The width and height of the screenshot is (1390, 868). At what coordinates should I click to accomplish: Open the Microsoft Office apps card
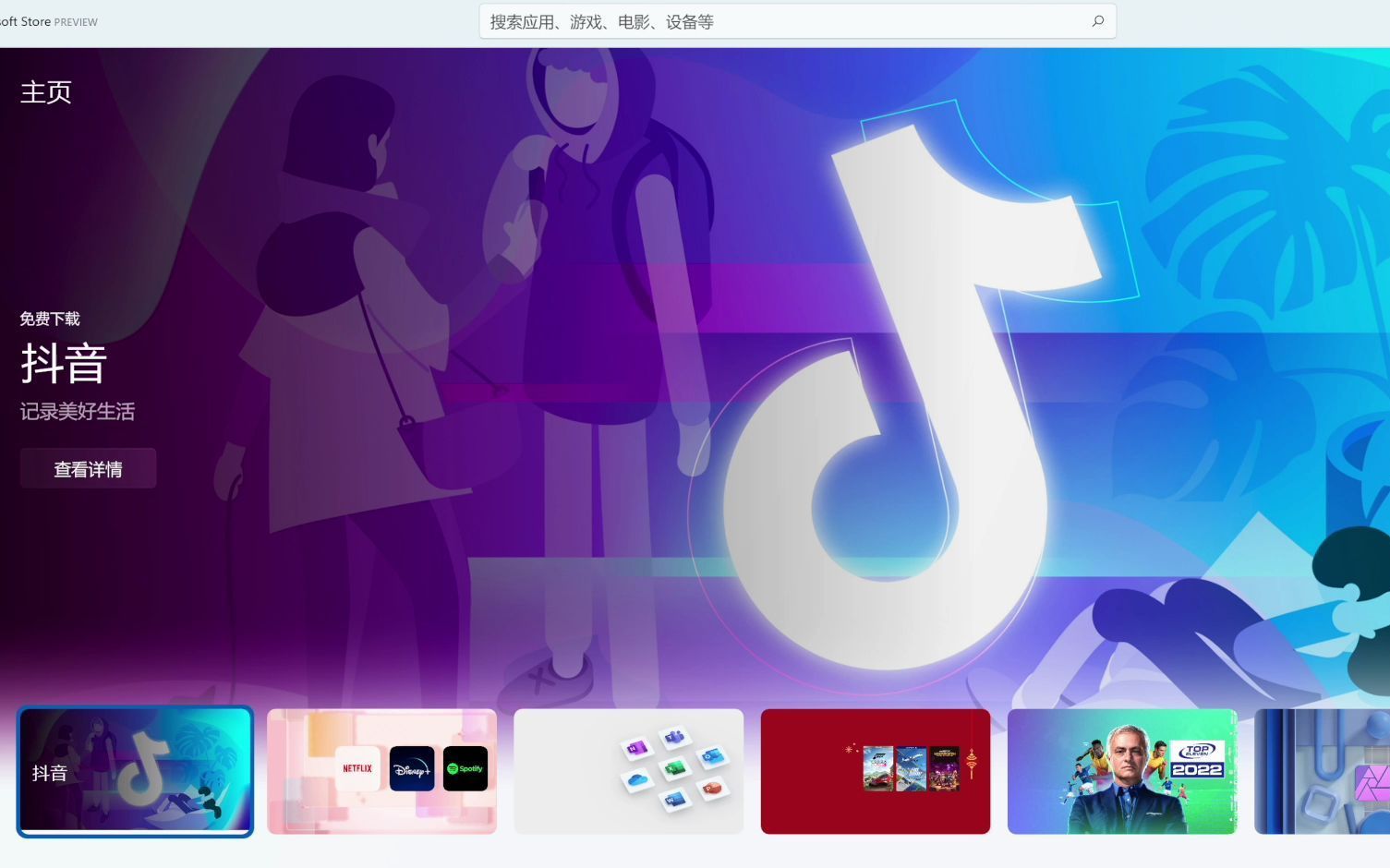coord(628,771)
